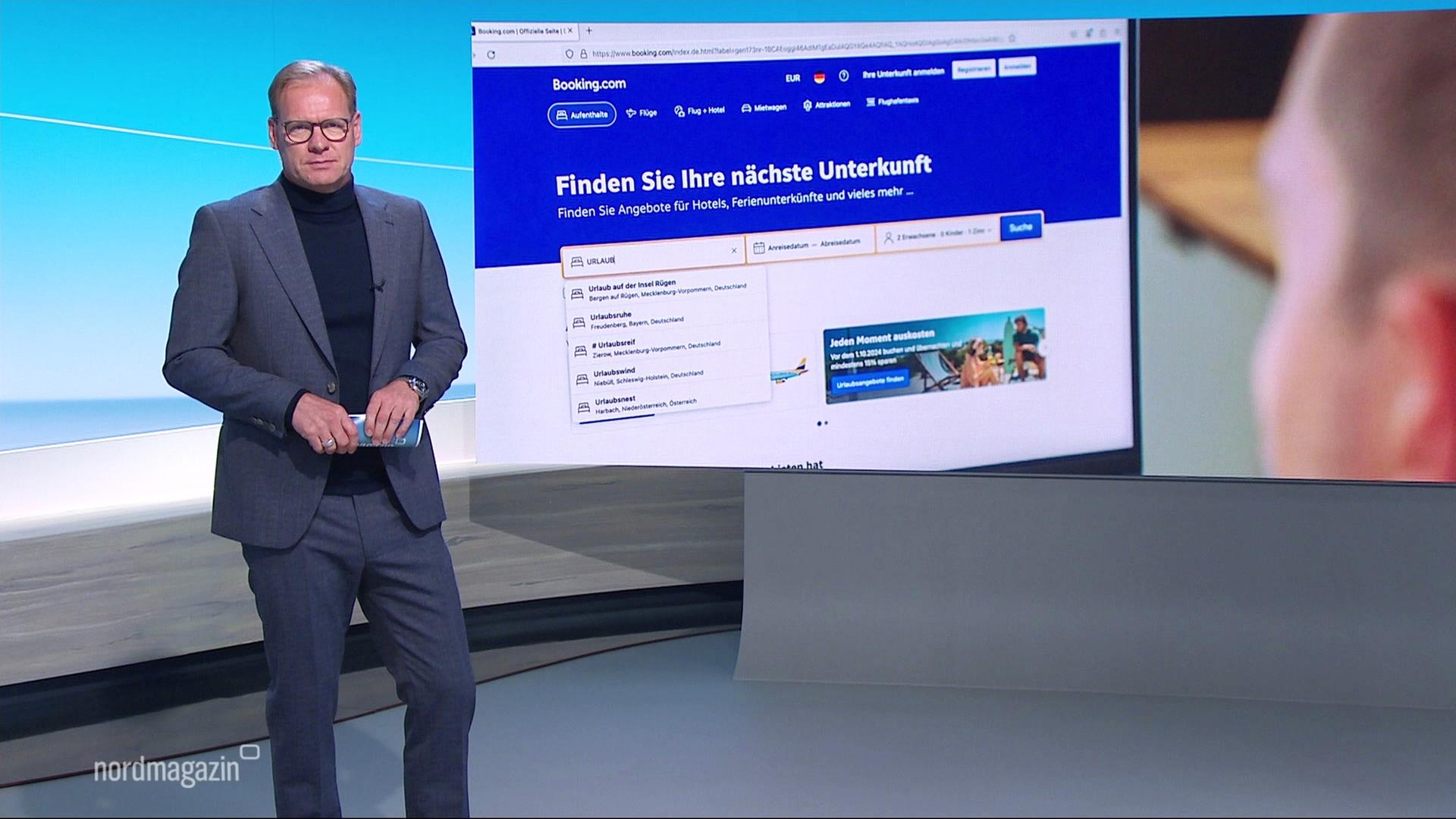Select the Aufenthalte tab
Screen dimensions: 1456x819
click(582, 115)
